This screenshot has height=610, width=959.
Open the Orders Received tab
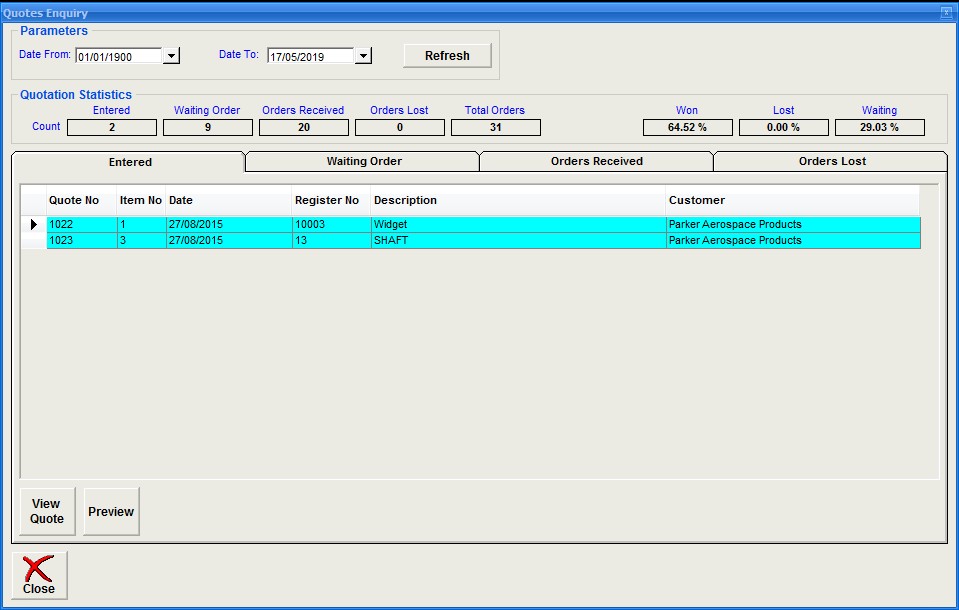tap(596, 161)
